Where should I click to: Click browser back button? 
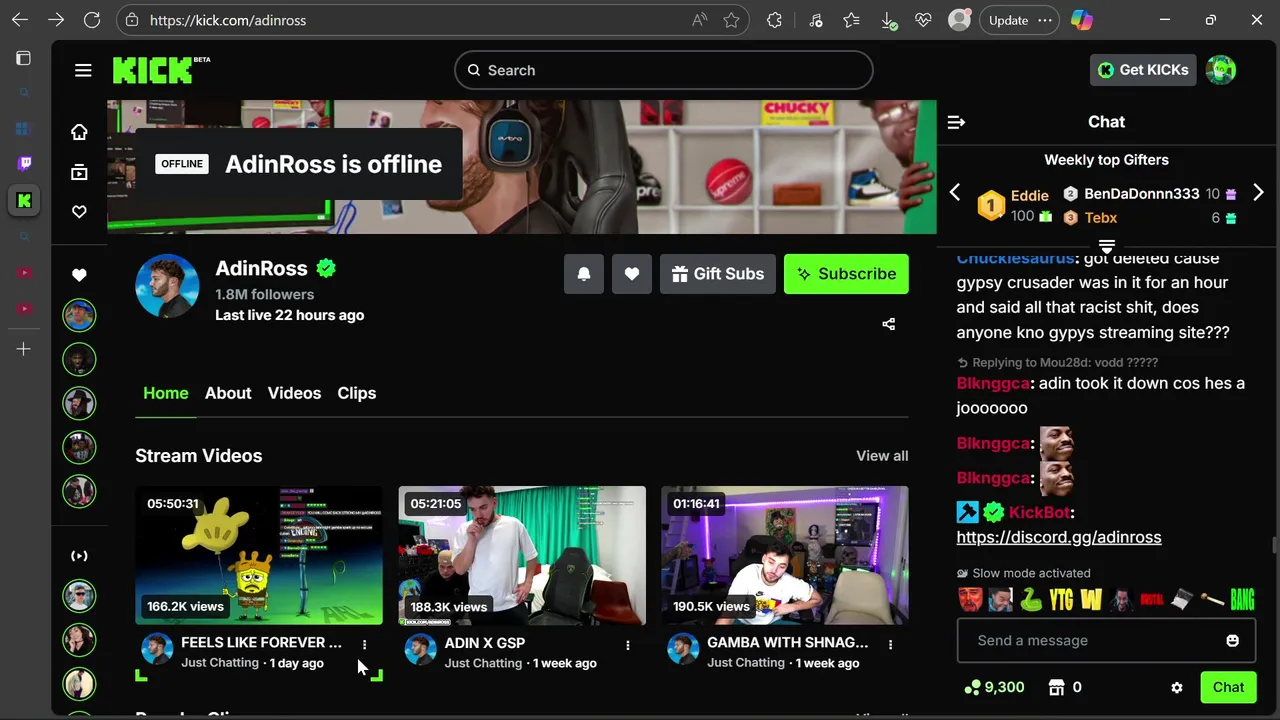coord(20,20)
